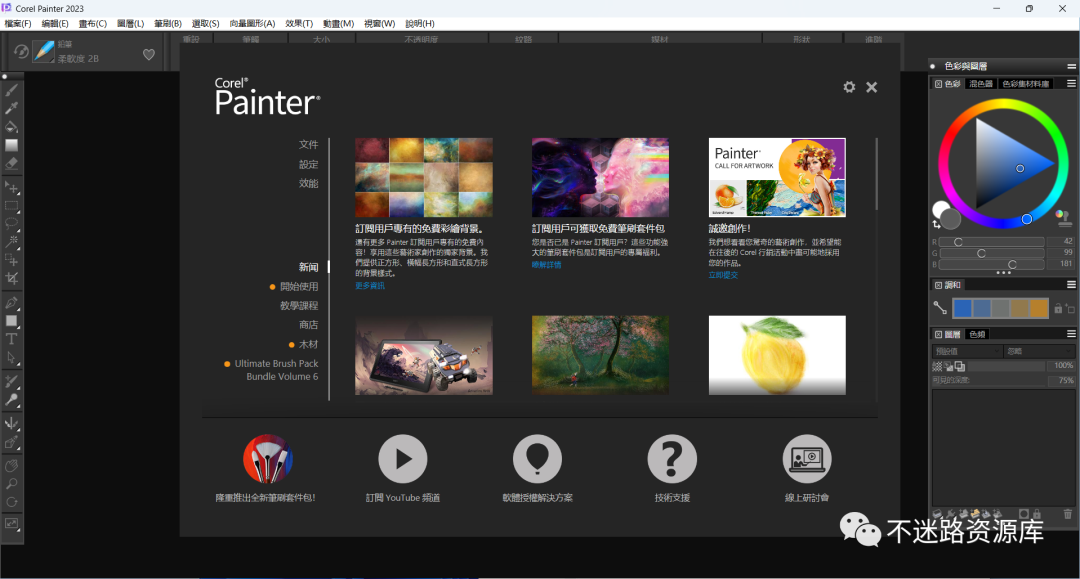Image resolution: width=1080 pixels, height=579 pixels.
Task: Click the 立即提交 submit now link
Action: click(x=723, y=275)
